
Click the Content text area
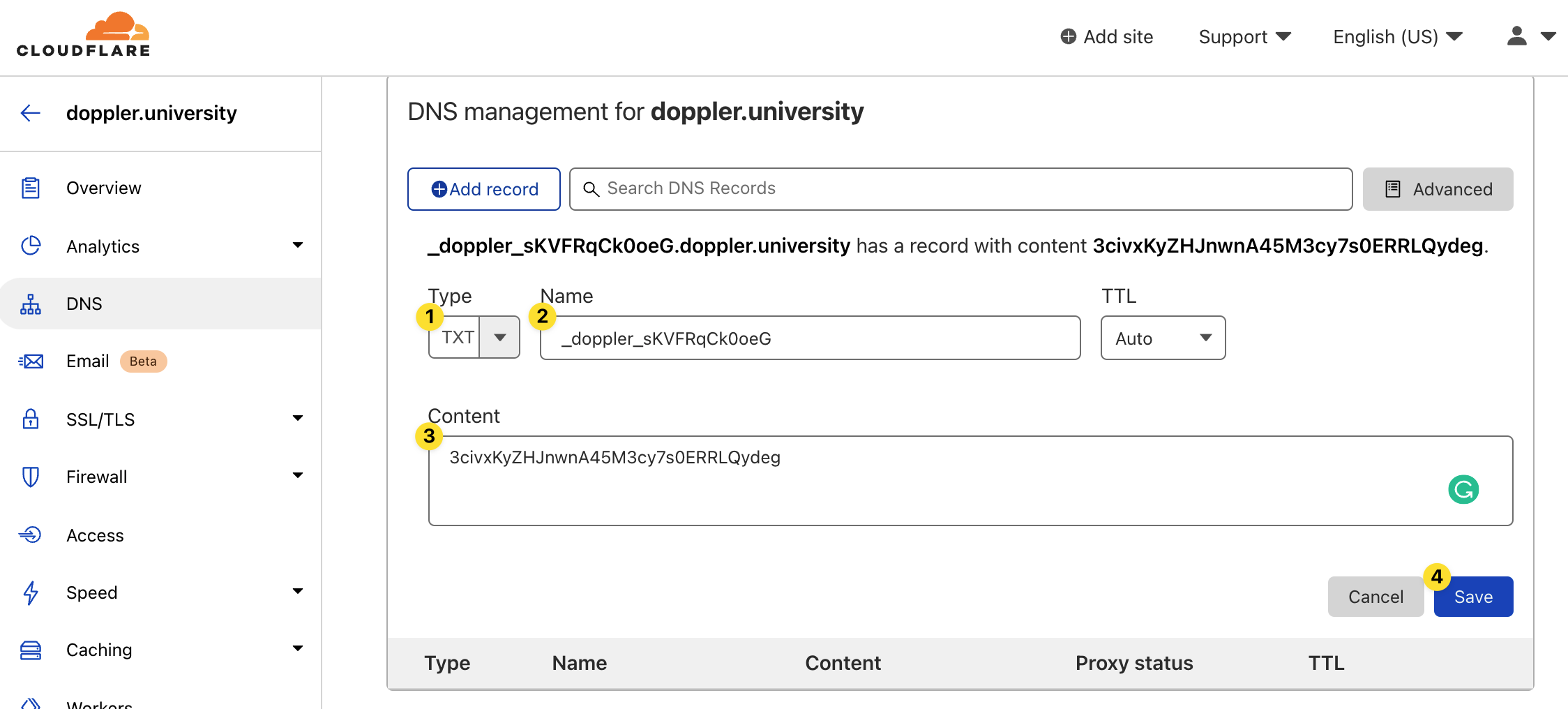[x=971, y=481]
